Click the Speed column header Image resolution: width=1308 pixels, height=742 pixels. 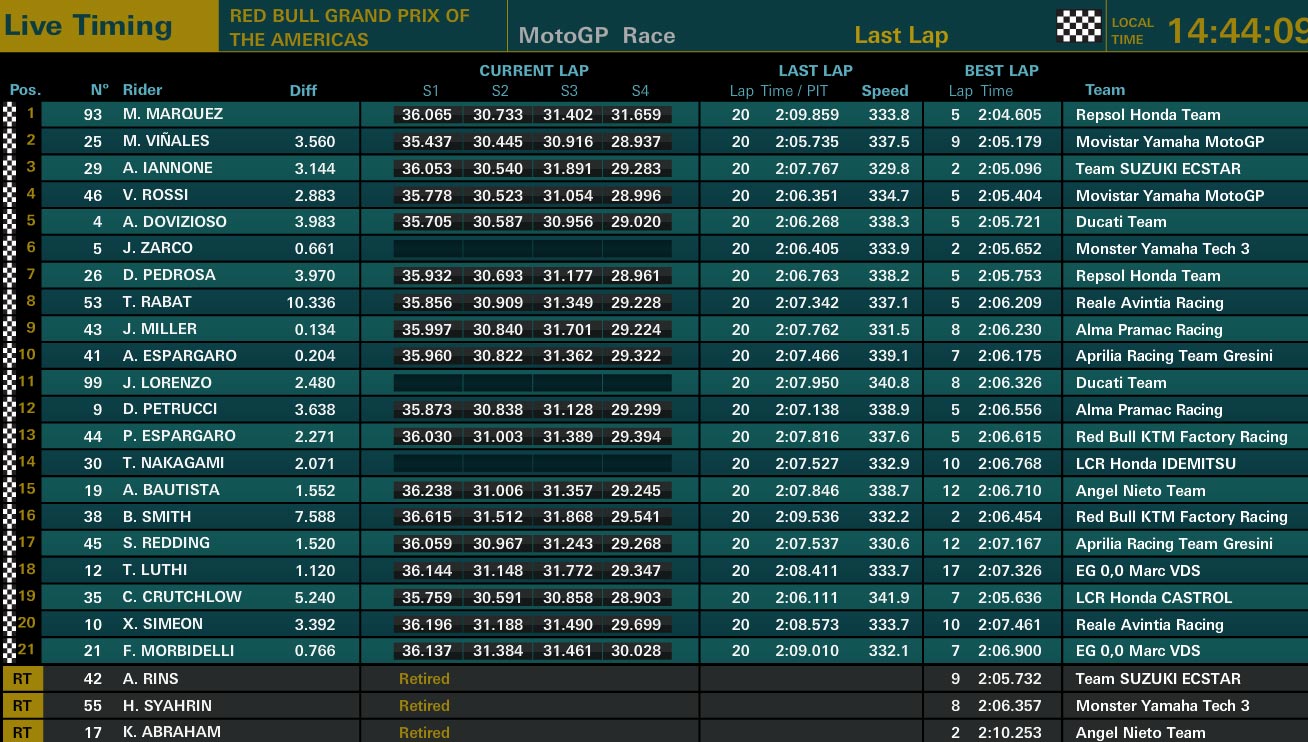coord(885,90)
